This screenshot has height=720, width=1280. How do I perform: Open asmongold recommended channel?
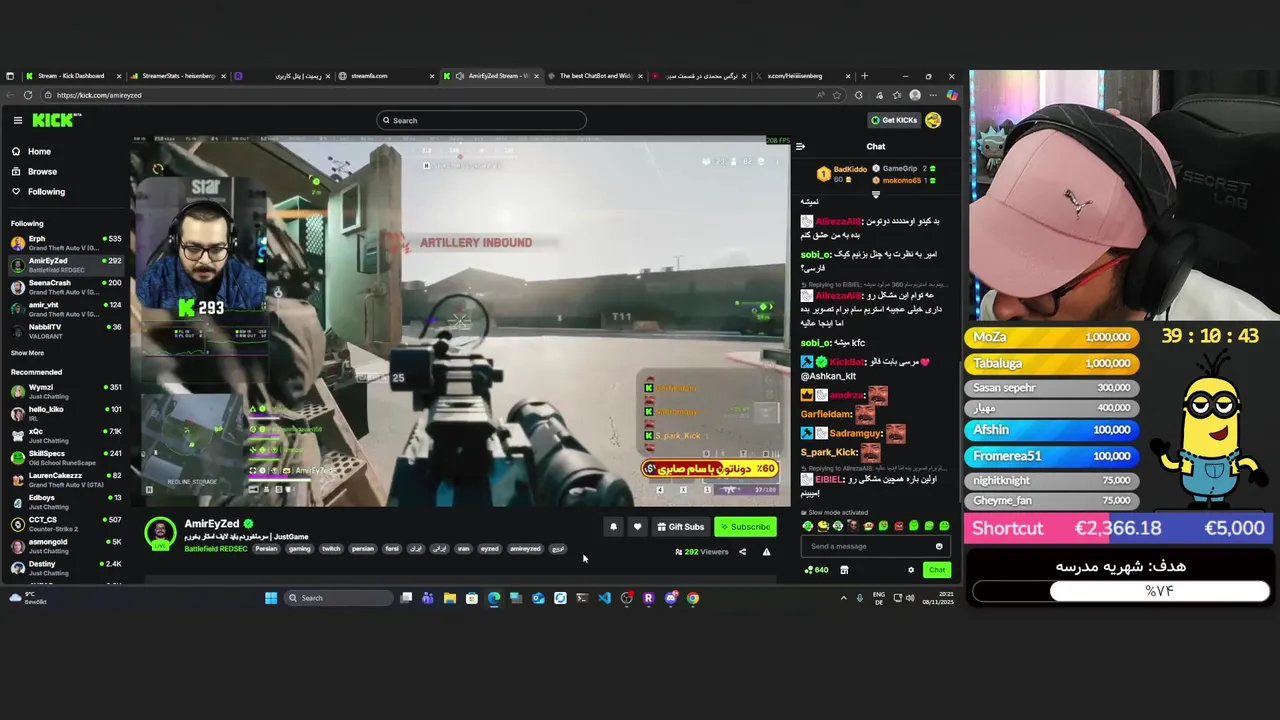click(65, 545)
